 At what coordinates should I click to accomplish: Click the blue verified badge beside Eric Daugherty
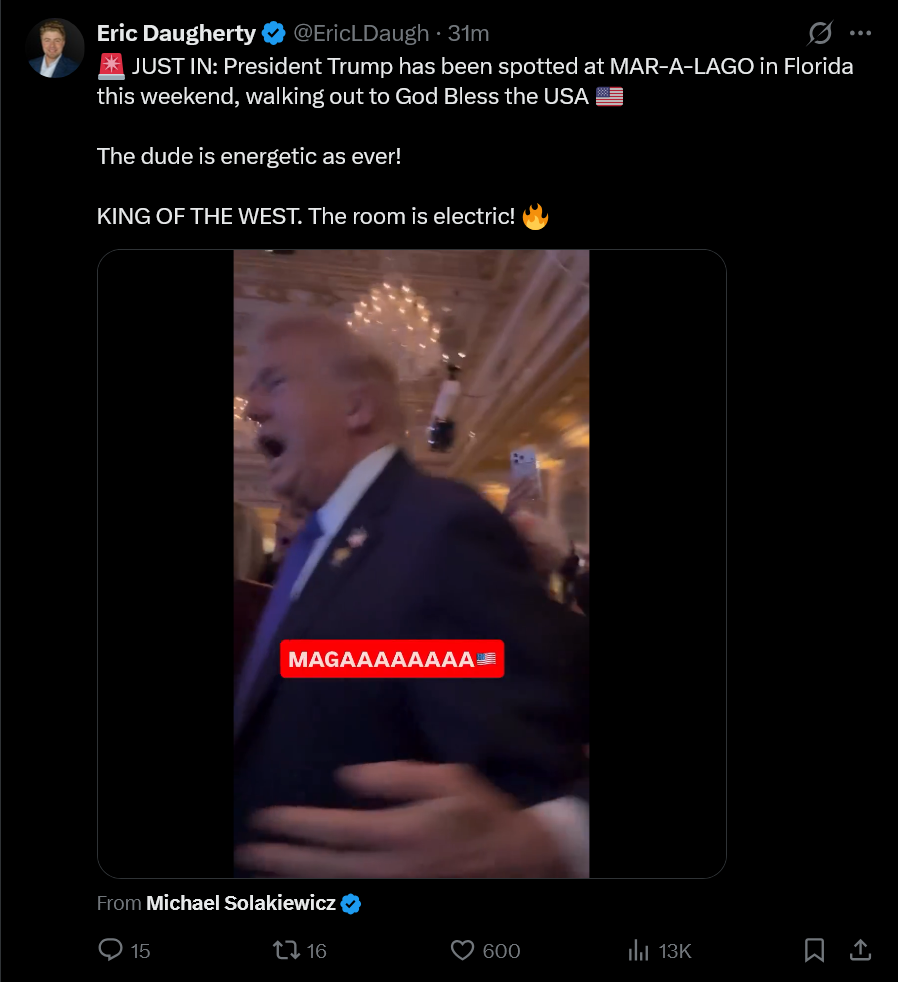pyautogui.click(x=274, y=33)
